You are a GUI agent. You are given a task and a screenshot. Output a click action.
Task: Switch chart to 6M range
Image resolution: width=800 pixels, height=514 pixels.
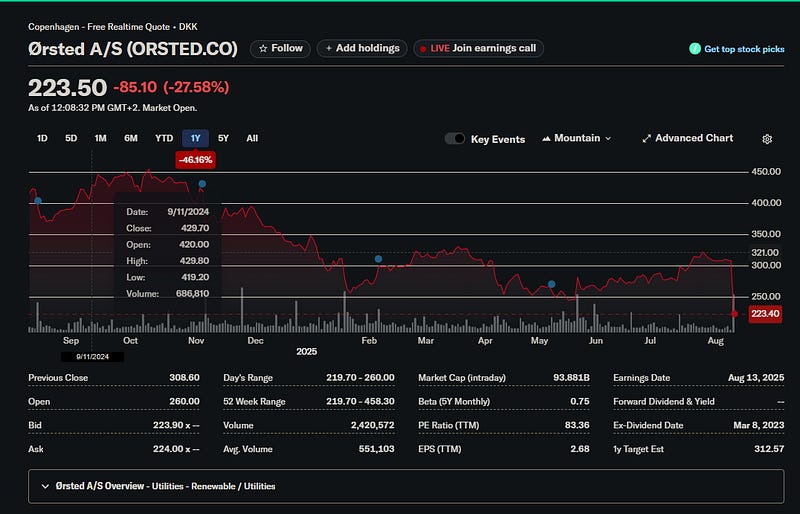[x=131, y=138]
